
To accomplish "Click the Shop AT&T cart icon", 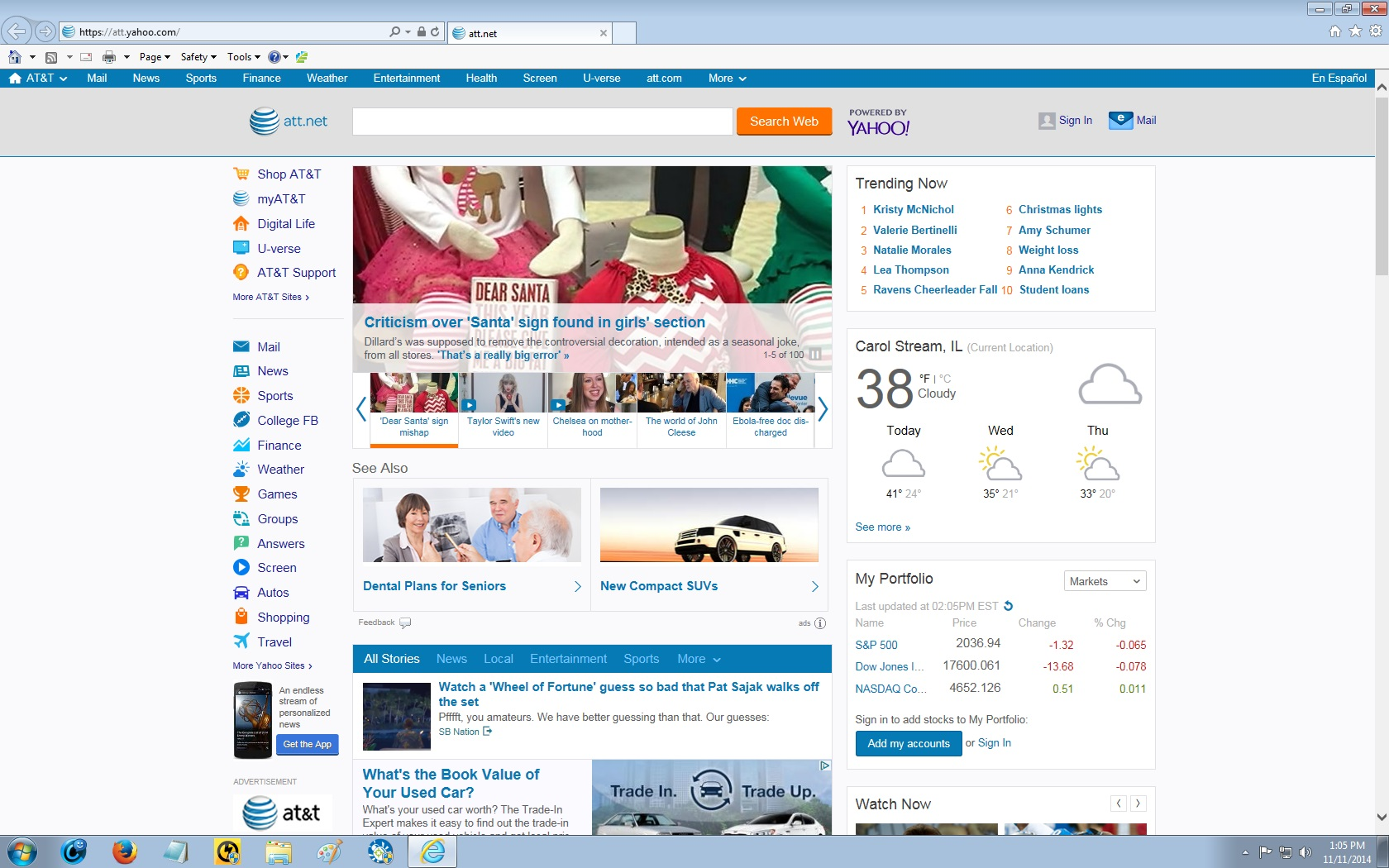I will point(241,174).
